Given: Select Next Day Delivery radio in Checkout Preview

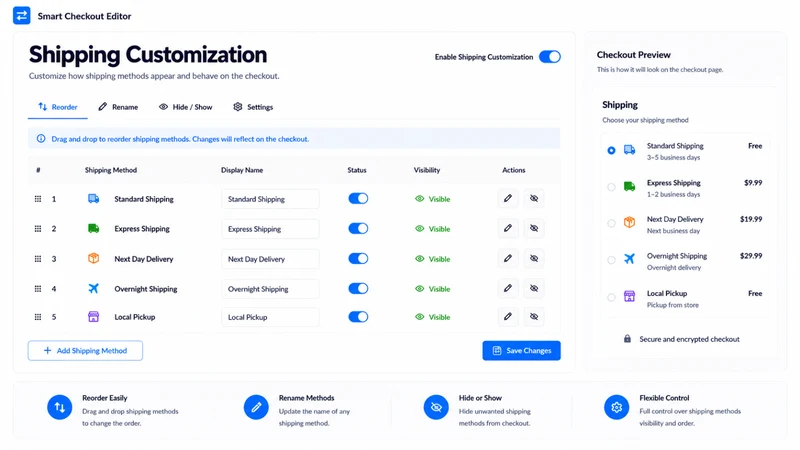Looking at the screenshot, I should tap(611, 223).
